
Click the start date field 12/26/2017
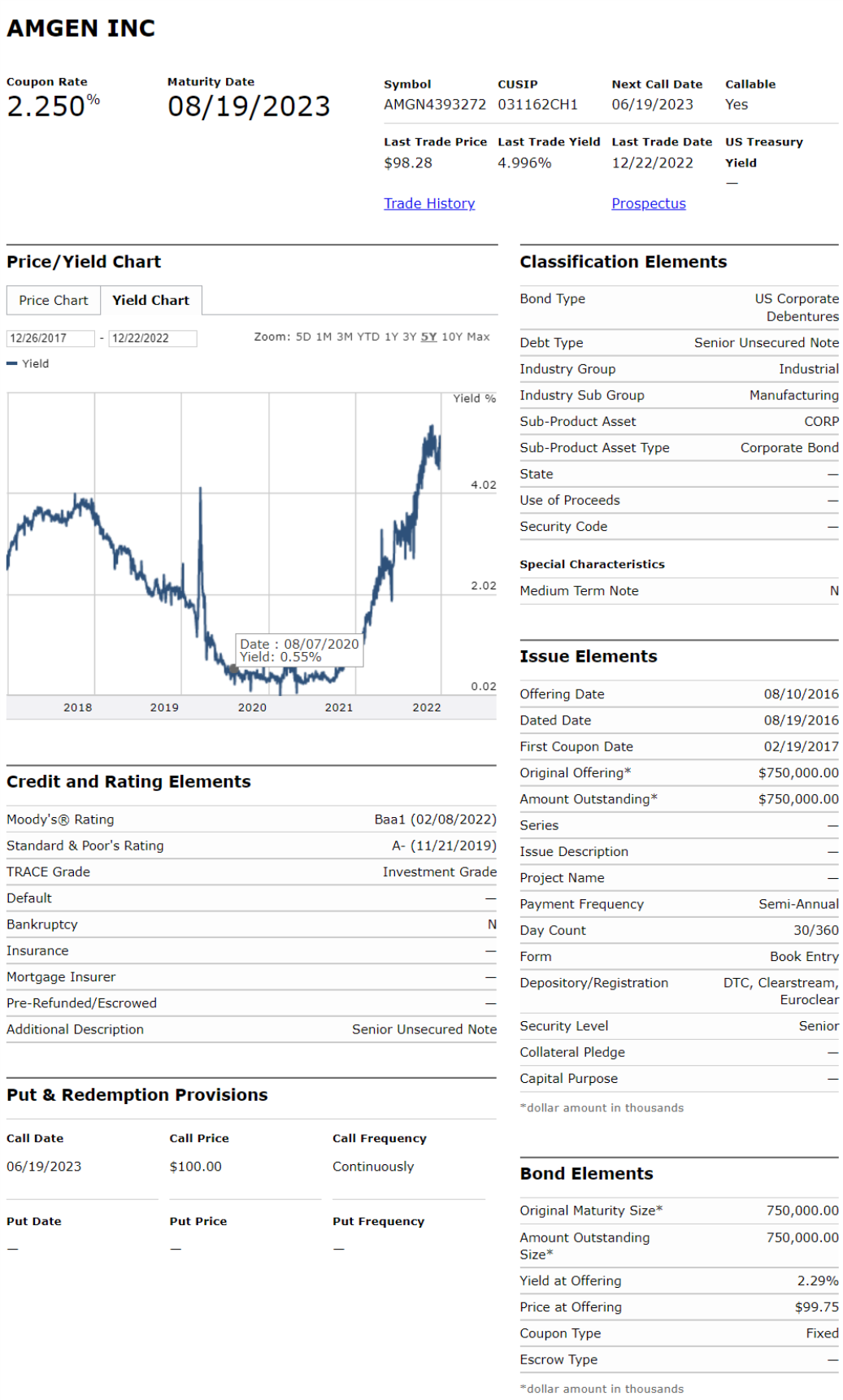[50, 338]
